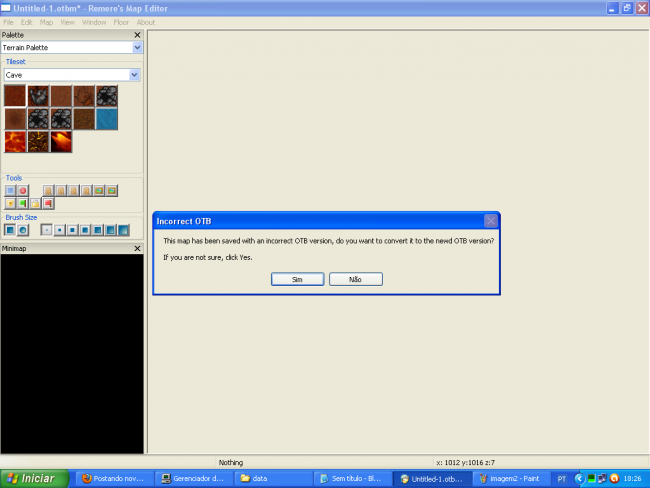Open the Map menu
Viewport: 650px width, 488px height.
(46, 21)
